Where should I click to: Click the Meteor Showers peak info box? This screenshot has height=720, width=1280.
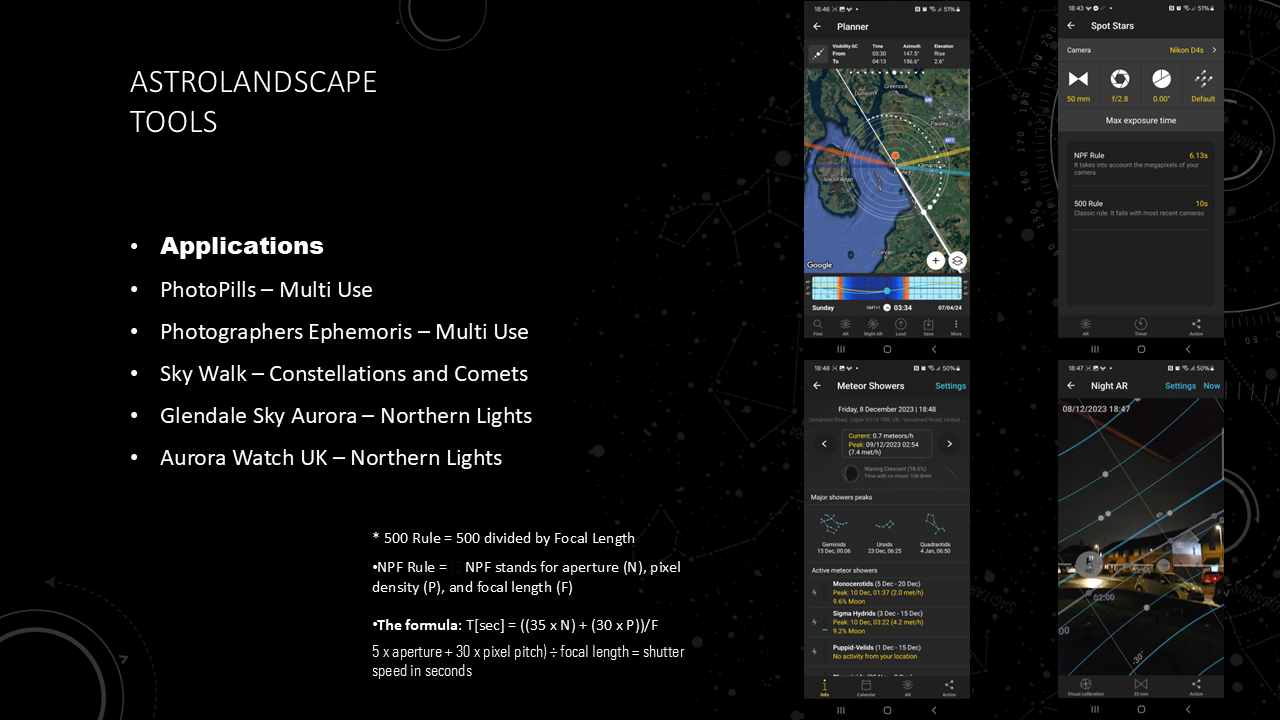(x=887, y=443)
